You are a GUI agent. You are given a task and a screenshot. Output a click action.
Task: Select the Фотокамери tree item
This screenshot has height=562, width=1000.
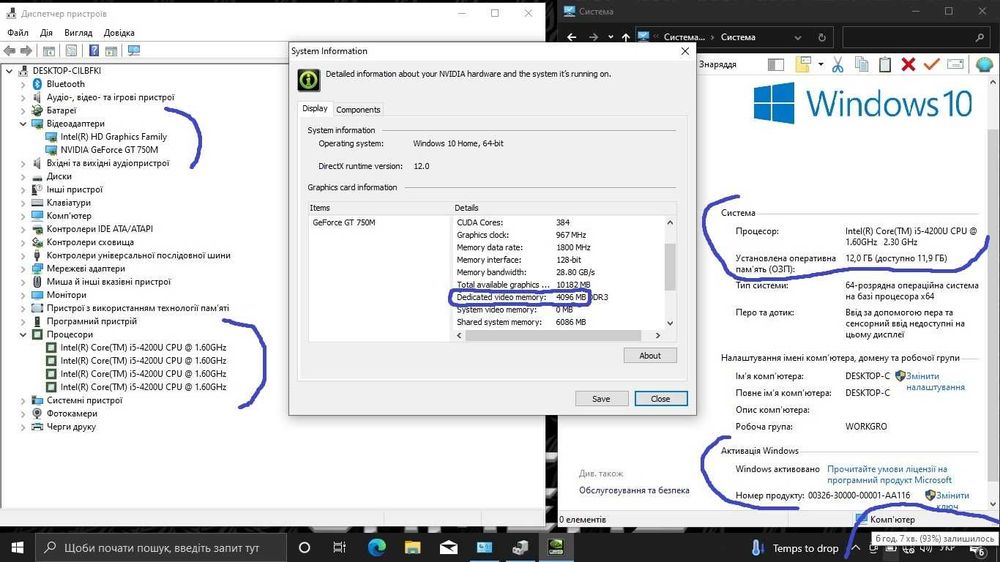(71, 413)
